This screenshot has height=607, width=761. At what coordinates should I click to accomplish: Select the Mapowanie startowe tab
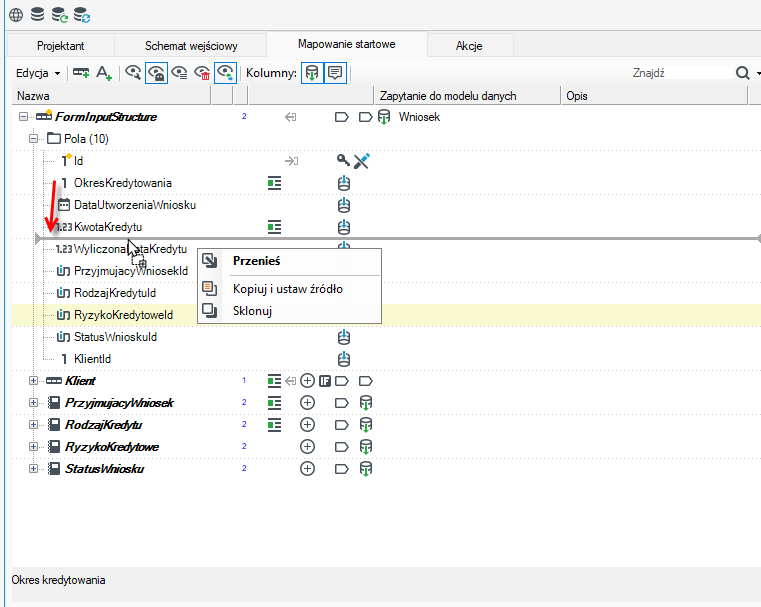(x=347, y=44)
